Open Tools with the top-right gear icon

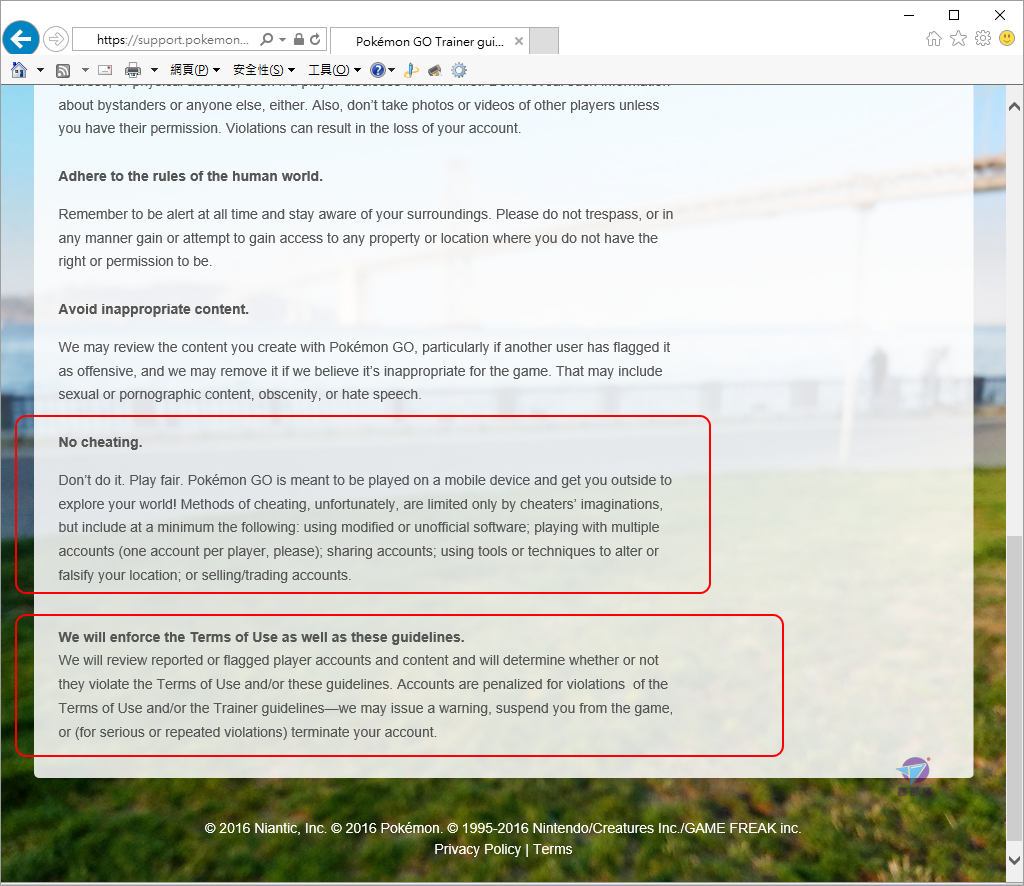pos(983,39)
